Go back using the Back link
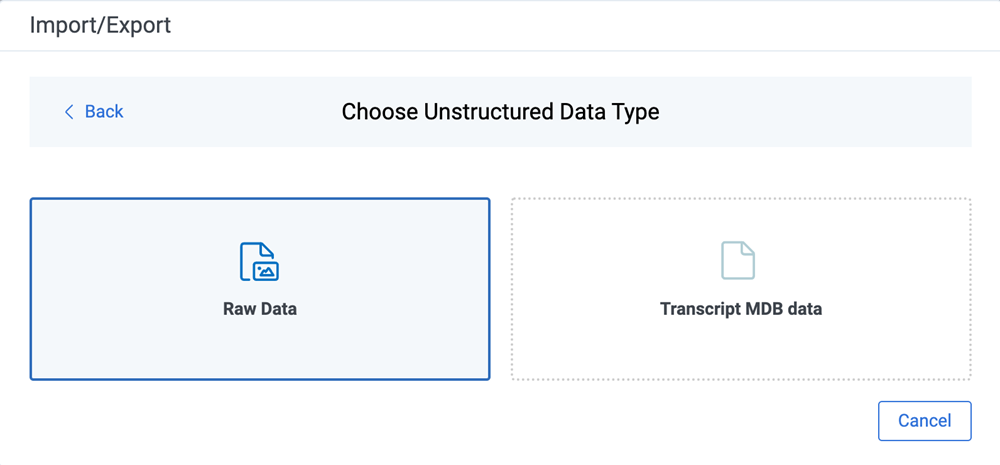The height and width of the screenshot is (465, 1000). point(94,112)
